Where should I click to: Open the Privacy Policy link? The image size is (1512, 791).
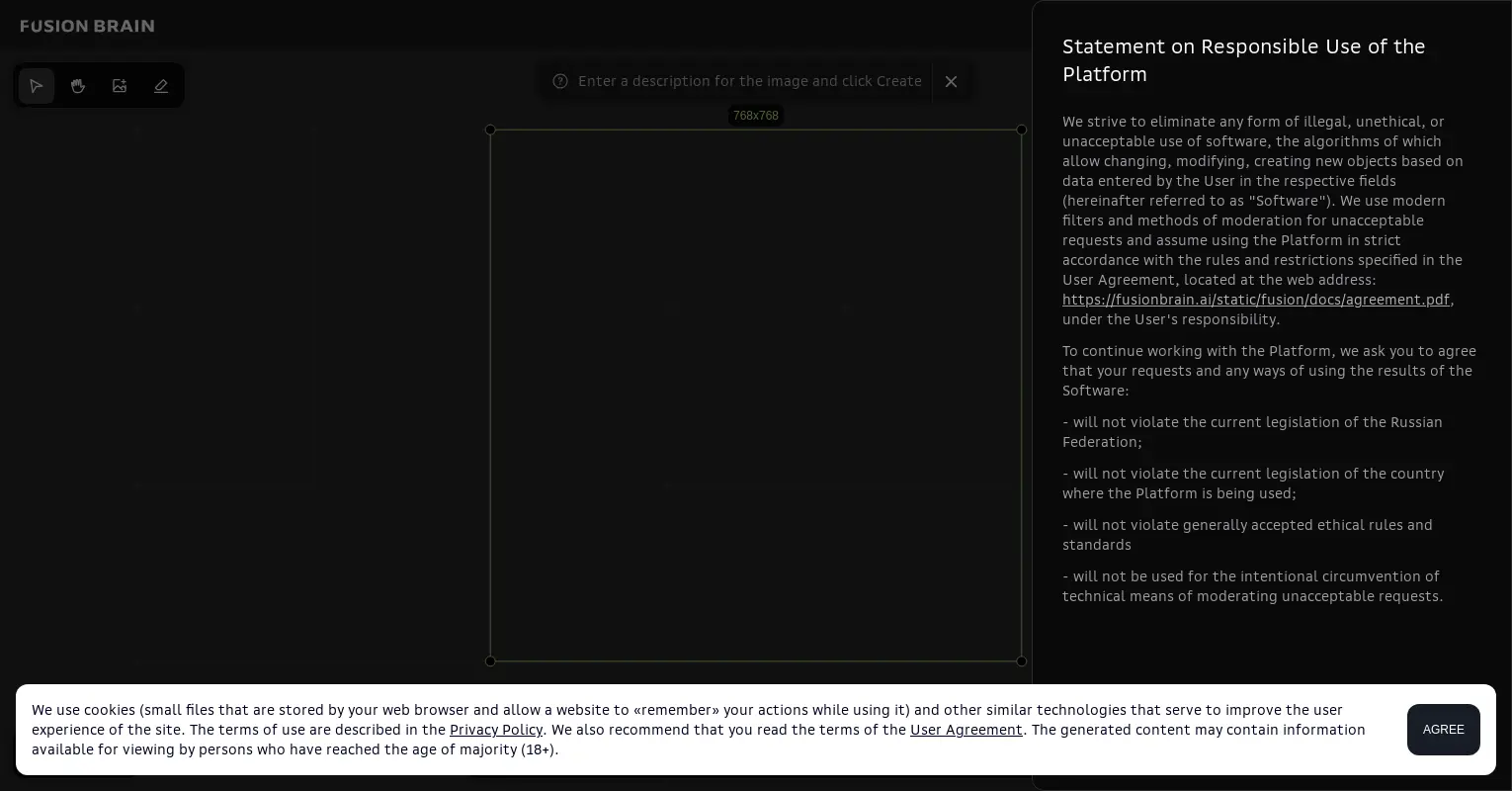(x=496, y=730)
